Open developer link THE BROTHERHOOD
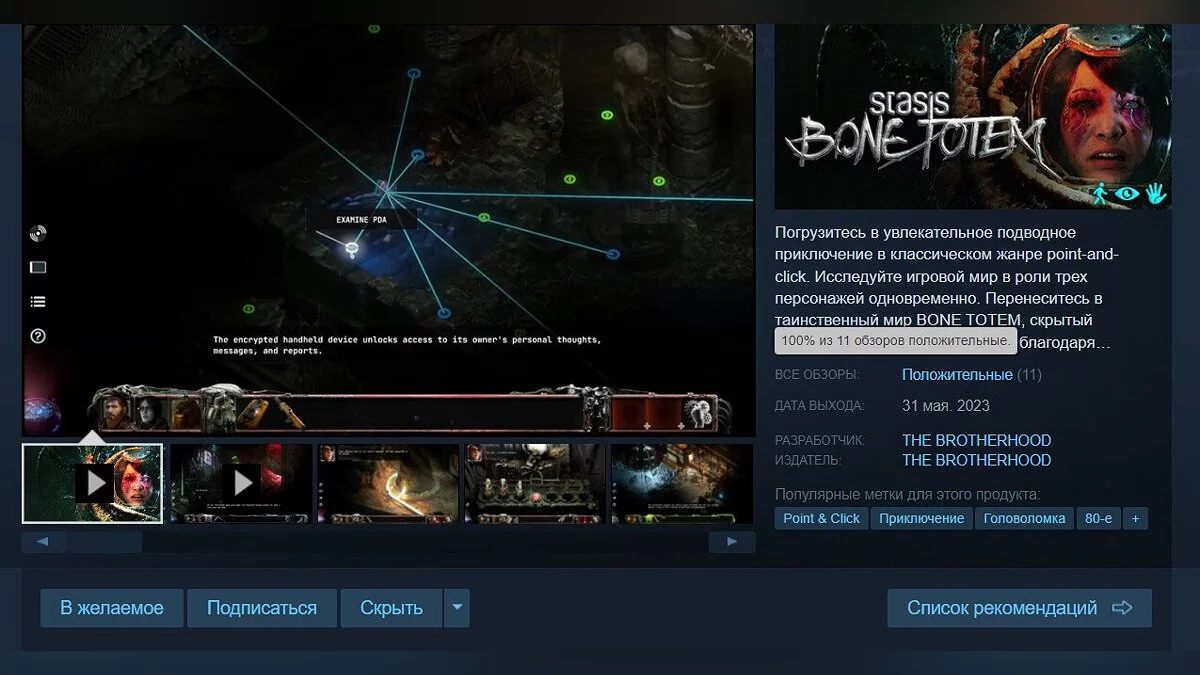Screen dimensions: 1200x675 pyautogui.click(x=977, y=440)
